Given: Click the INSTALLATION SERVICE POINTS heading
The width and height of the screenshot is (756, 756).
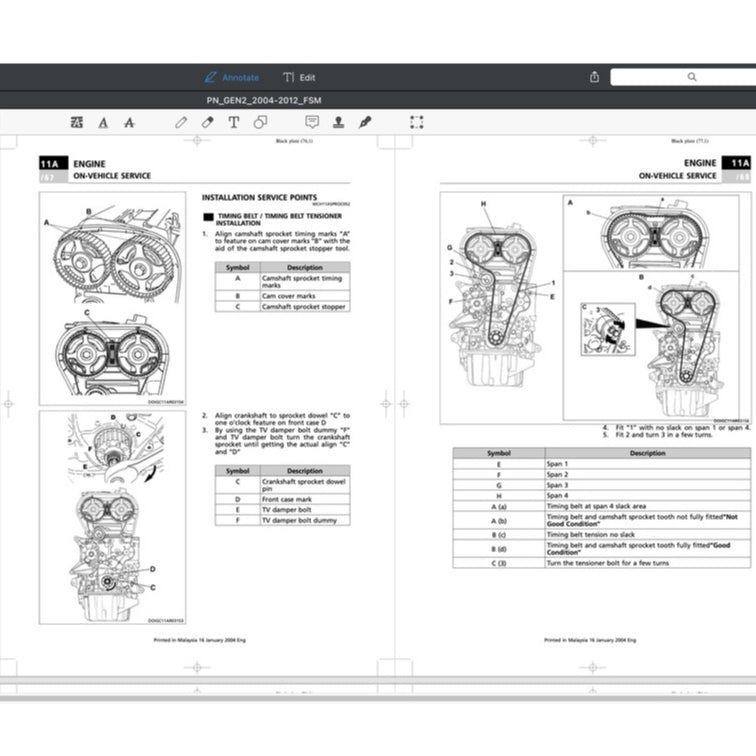Looking at the screenshot, I should pos(259,198).
